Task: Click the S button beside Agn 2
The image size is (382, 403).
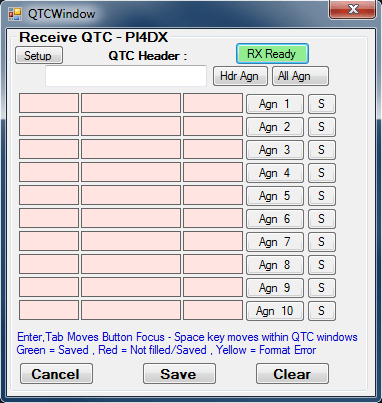Action: coord(322,127)
